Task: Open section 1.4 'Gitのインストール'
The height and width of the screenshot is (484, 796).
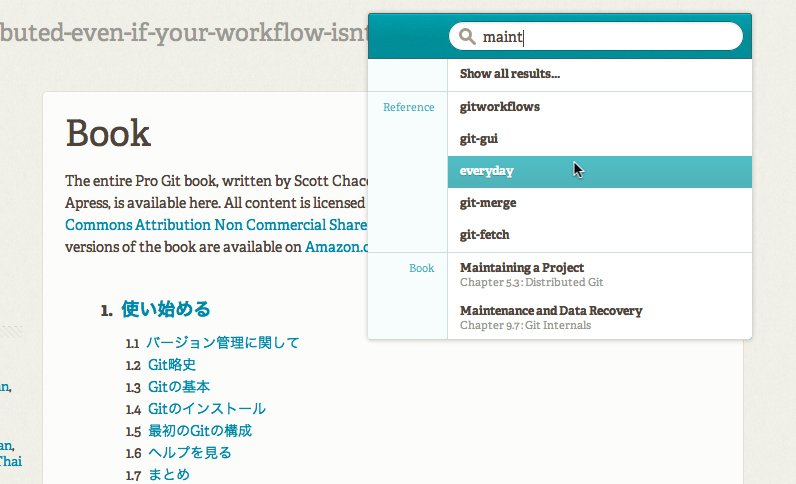Action: click(x=207, y=409)
